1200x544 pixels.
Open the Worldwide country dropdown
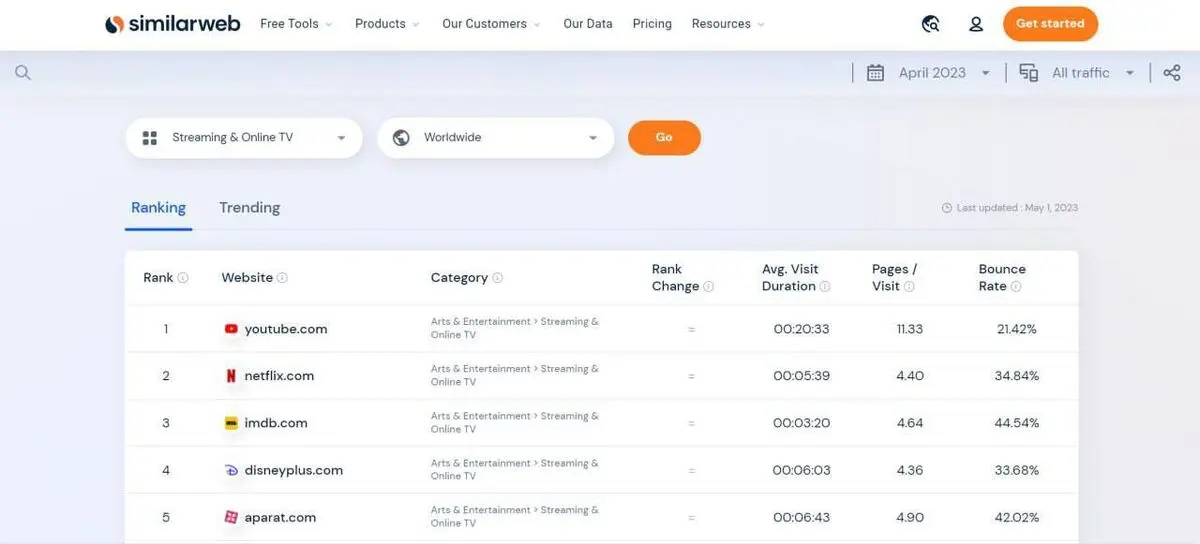click(x=495, y=138)
